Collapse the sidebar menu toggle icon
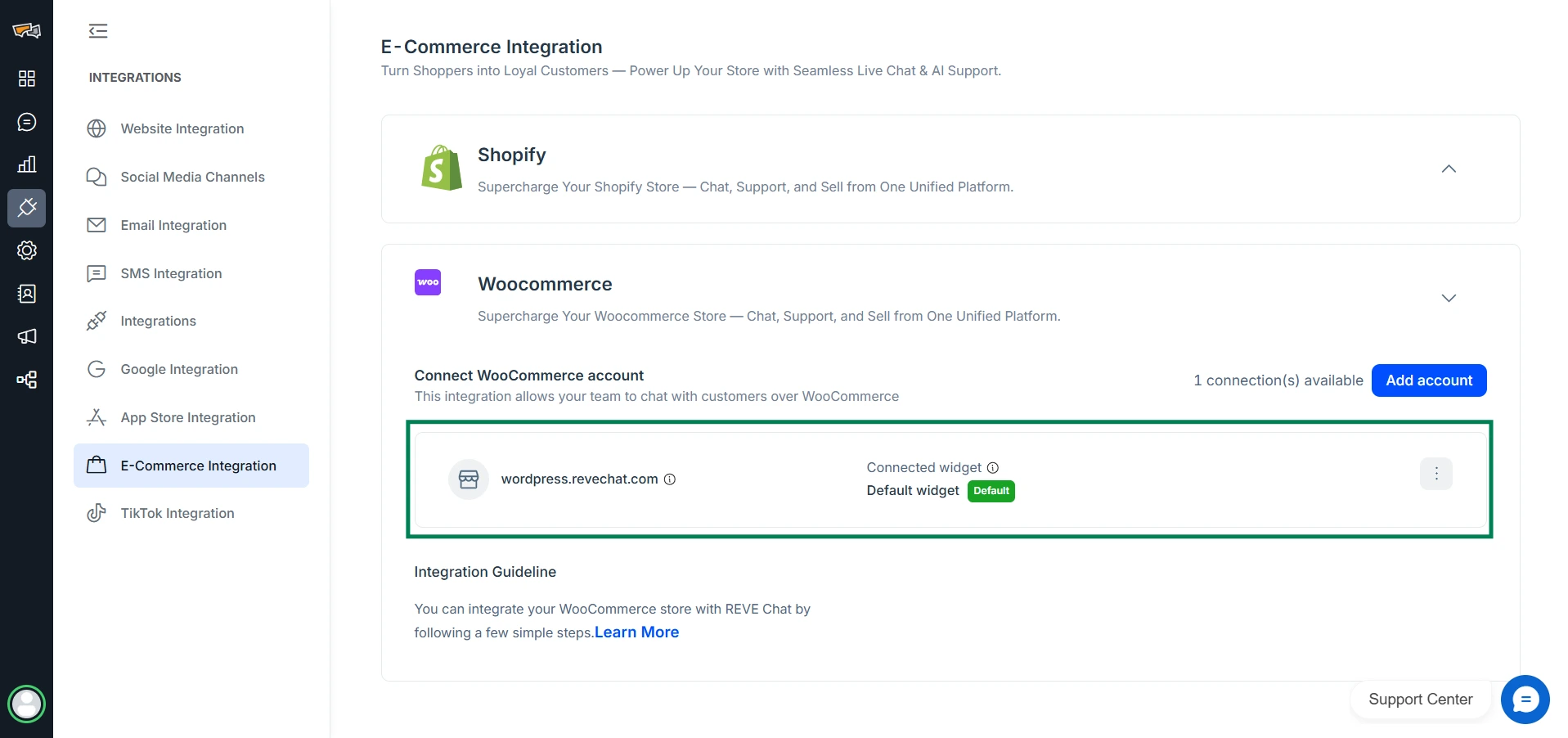The height and width of the screenshot is (738, 1568). point(98,31)
